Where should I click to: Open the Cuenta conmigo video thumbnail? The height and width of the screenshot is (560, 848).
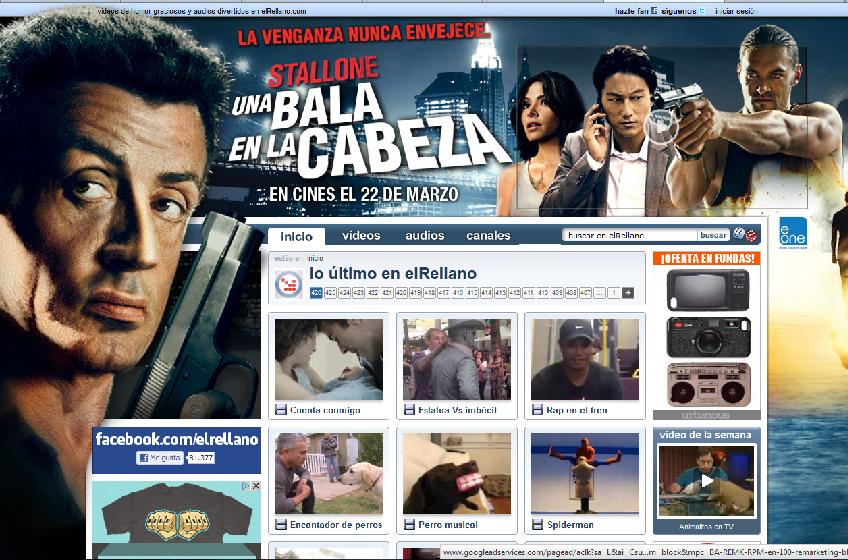click(329, 359)
